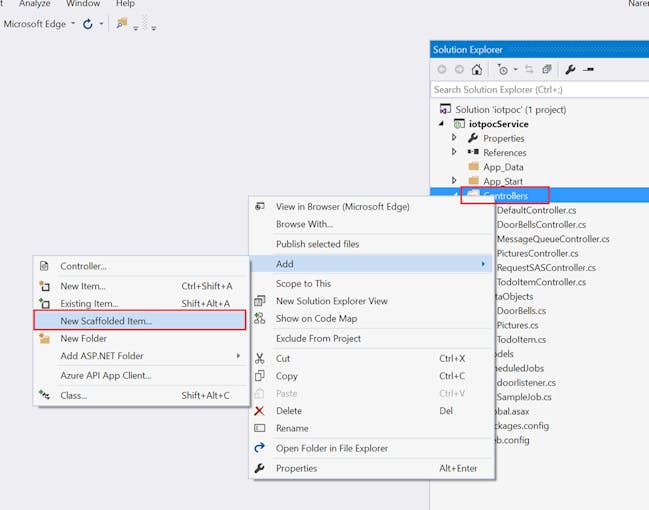Choose Scope to This
This screenshot has height=510, width=649.
pyautogui.click(x=371, y=284)
